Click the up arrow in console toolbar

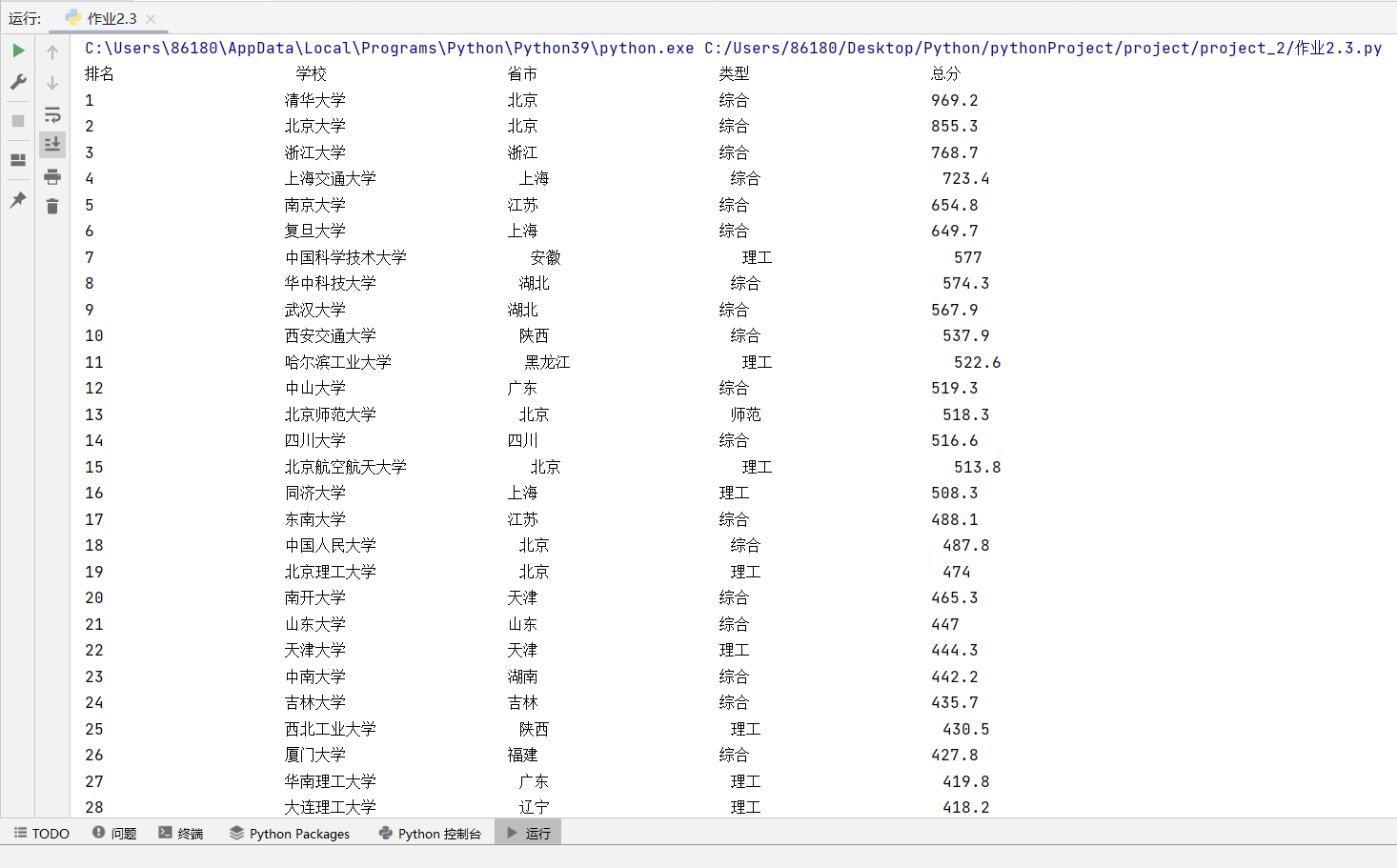52,51
